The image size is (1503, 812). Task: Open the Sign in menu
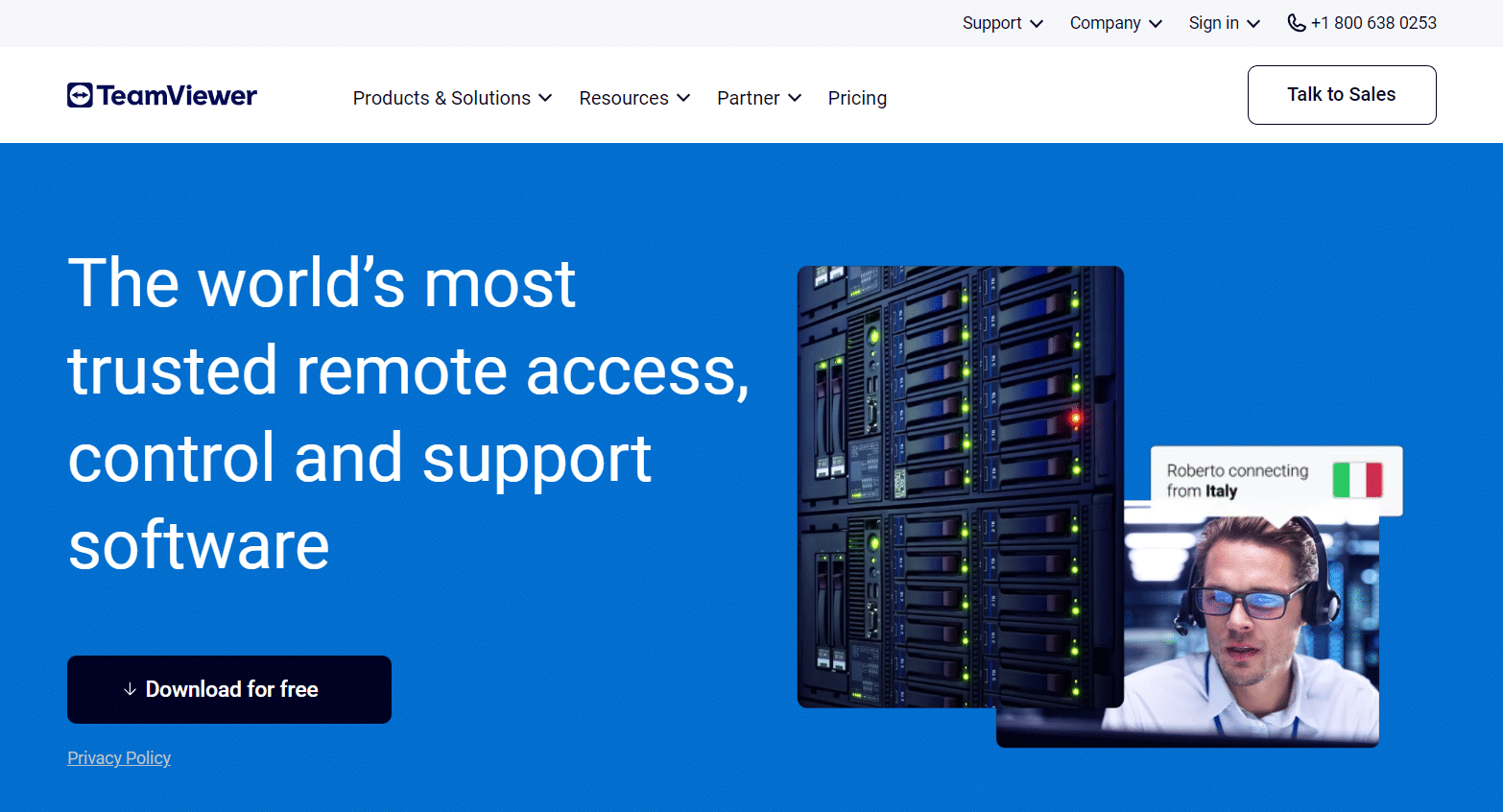tap(1224, 23)
